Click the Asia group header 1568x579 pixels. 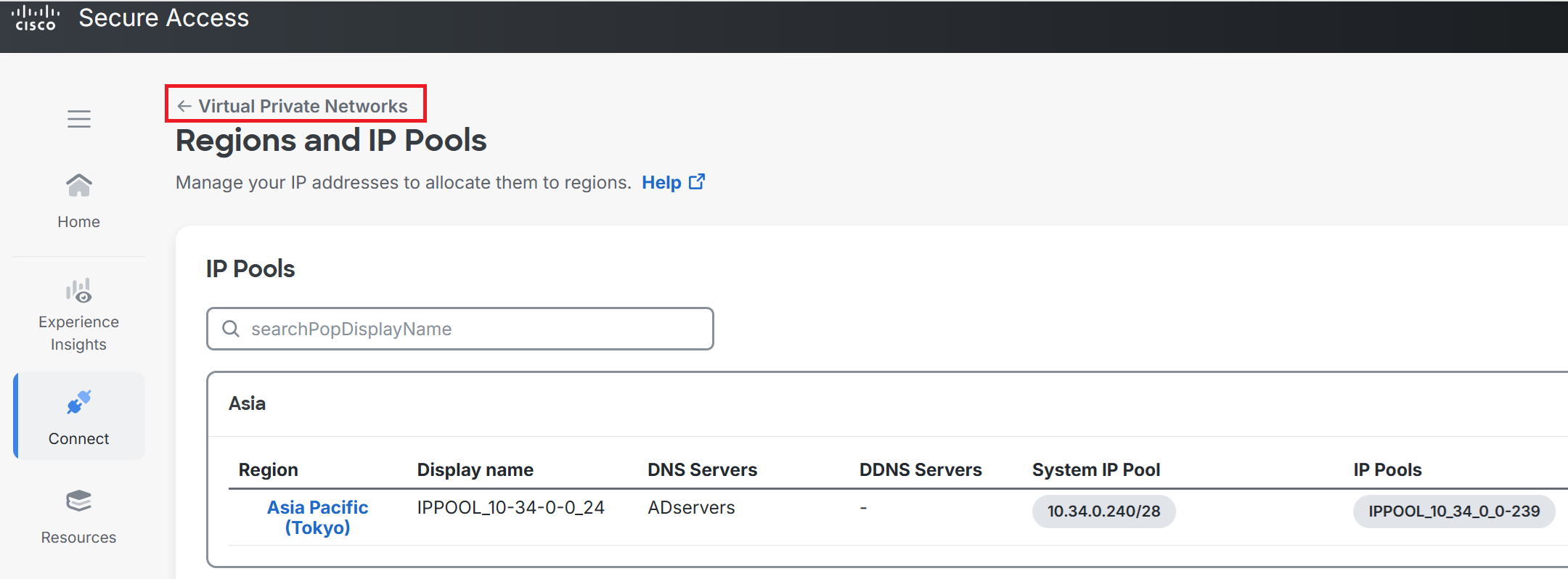pyautogui.click(x=248, y=403)
